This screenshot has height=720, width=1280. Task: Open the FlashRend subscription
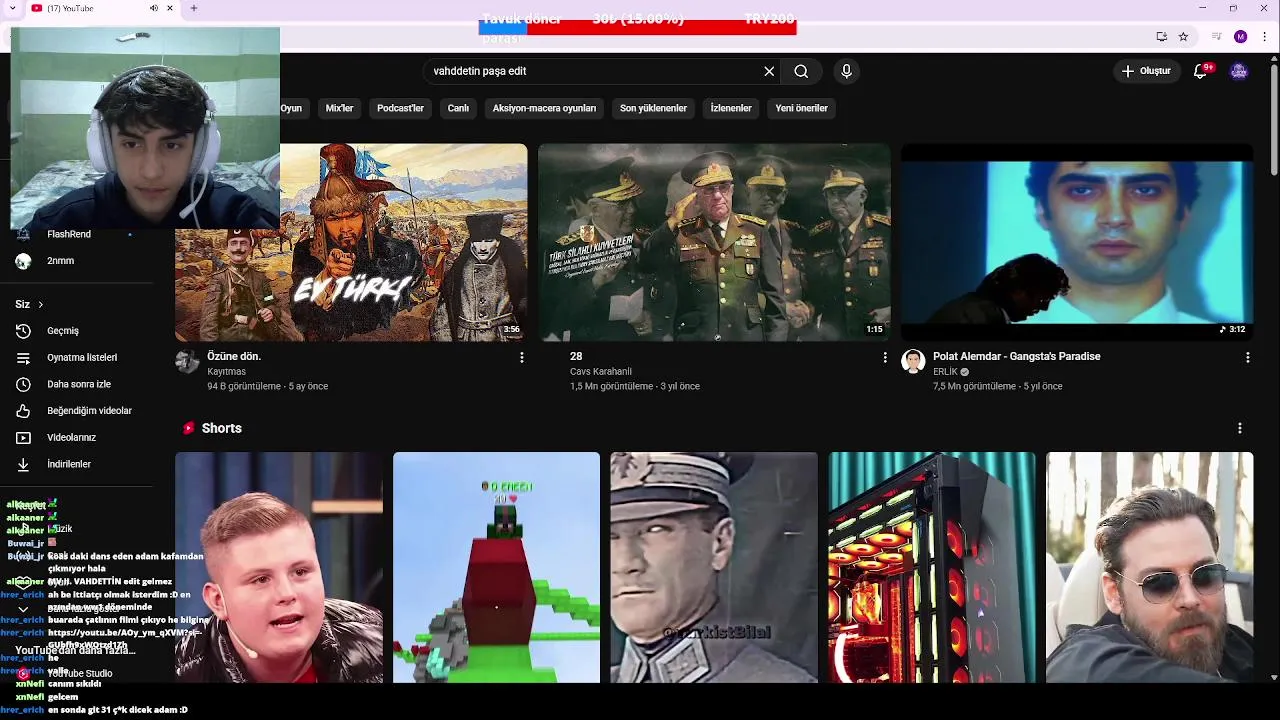[69, 234]
